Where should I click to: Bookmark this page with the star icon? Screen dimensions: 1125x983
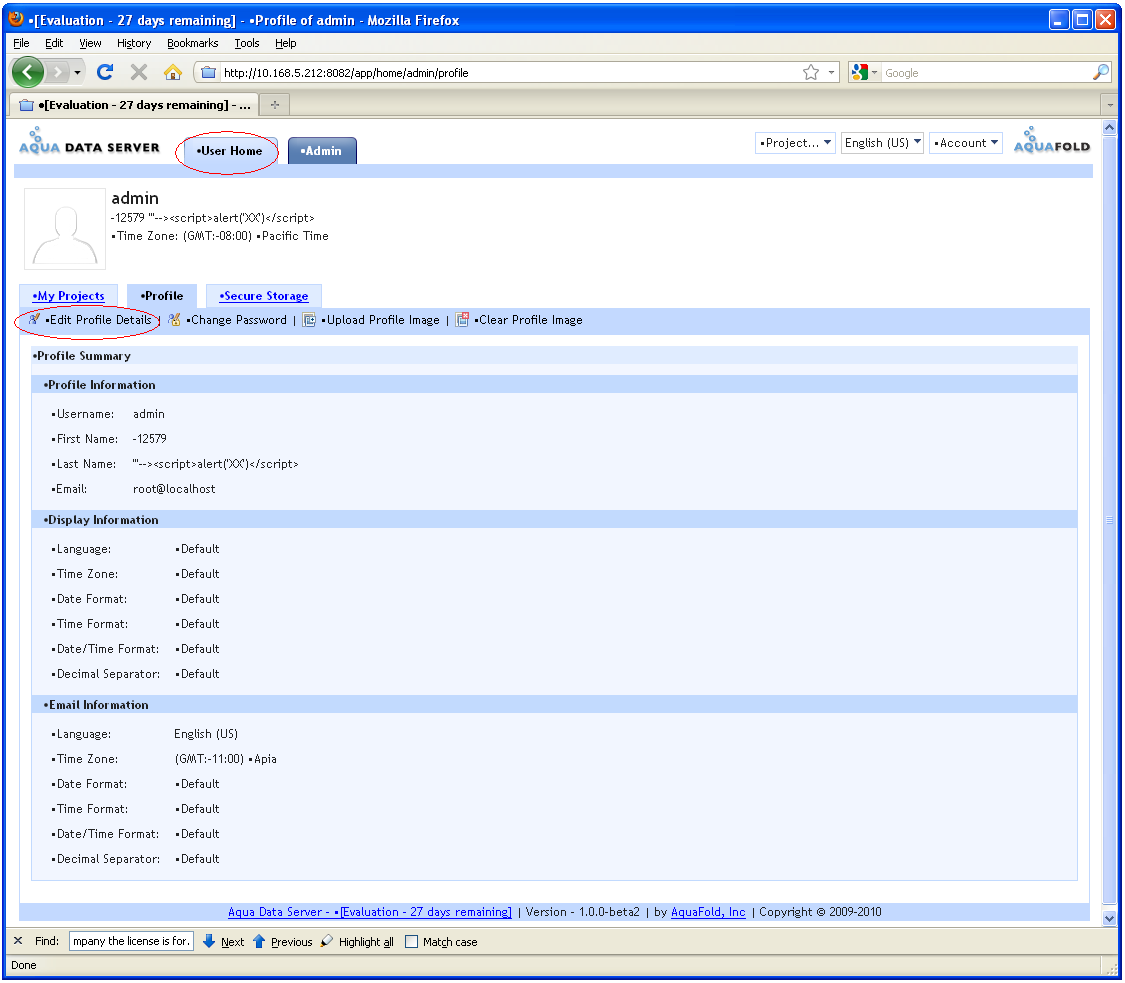point(811,72)
